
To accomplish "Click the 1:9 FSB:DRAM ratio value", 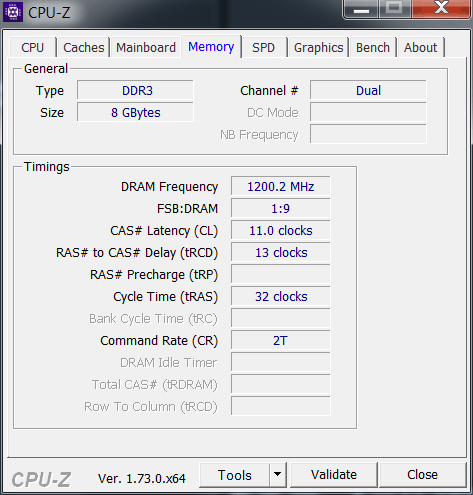I will [281, 208].
